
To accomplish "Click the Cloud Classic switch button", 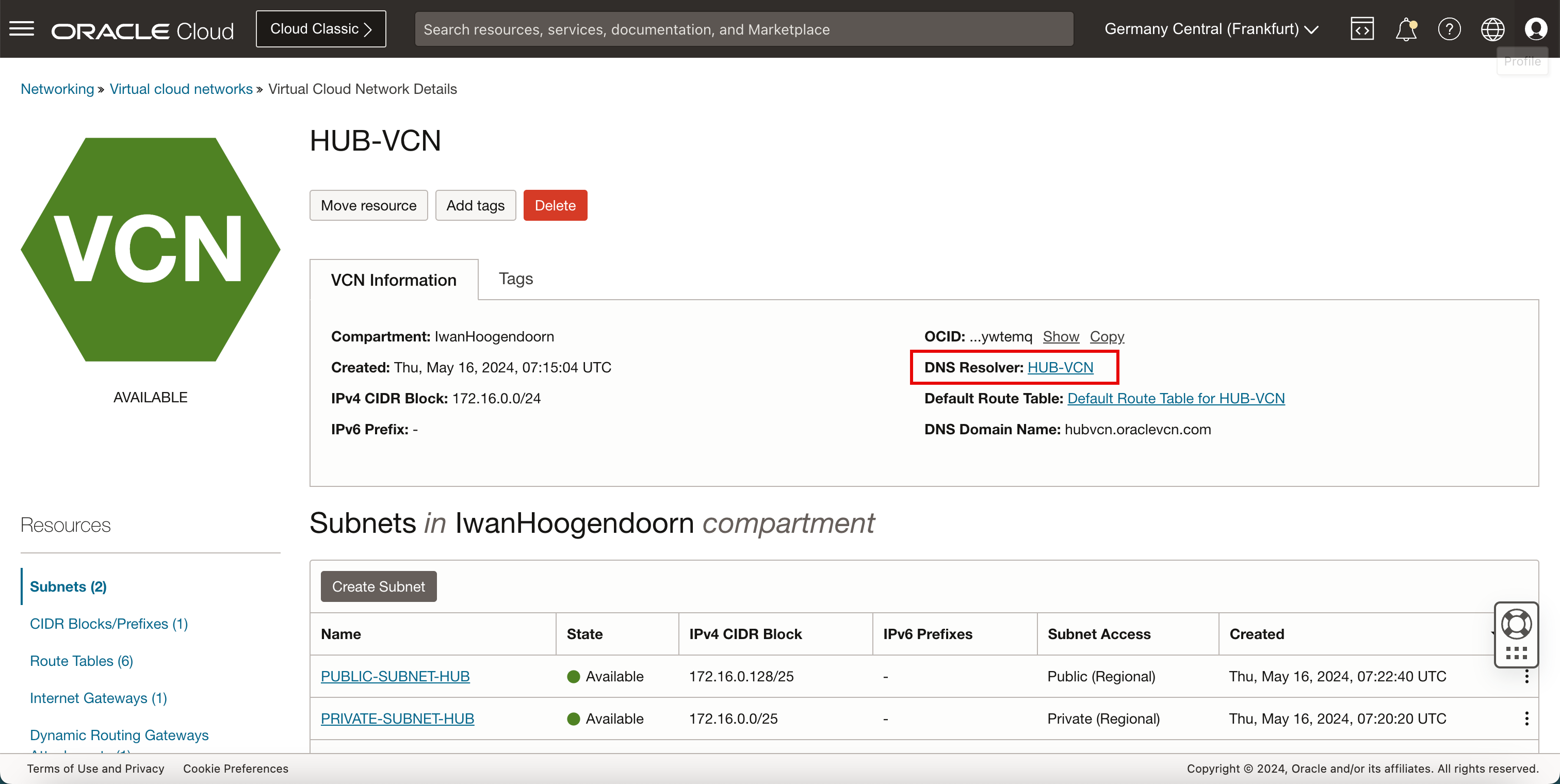I will [321, 28].
